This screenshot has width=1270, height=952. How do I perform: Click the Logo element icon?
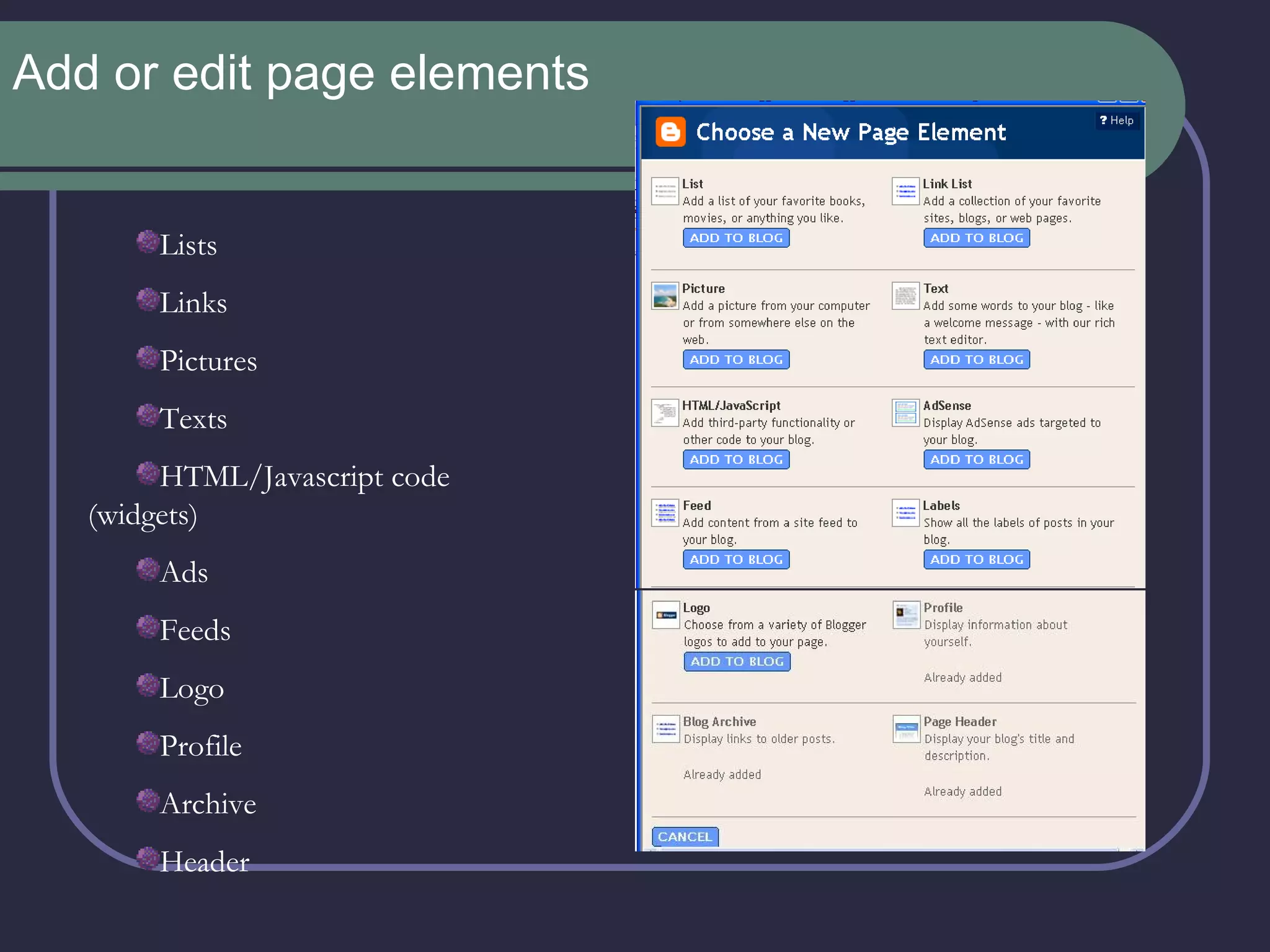[666, 615]
